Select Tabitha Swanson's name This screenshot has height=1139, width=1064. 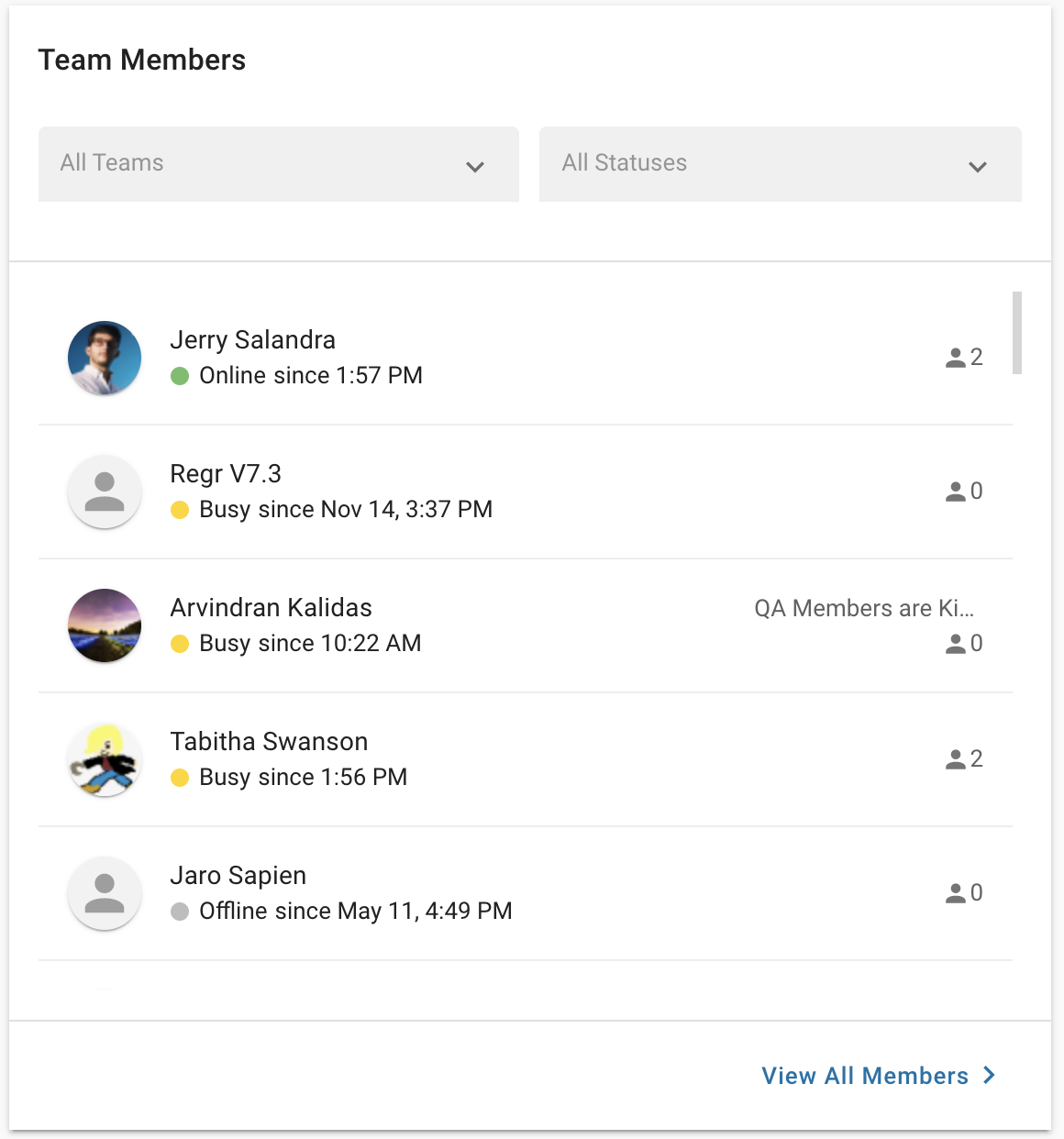point(269,741)
